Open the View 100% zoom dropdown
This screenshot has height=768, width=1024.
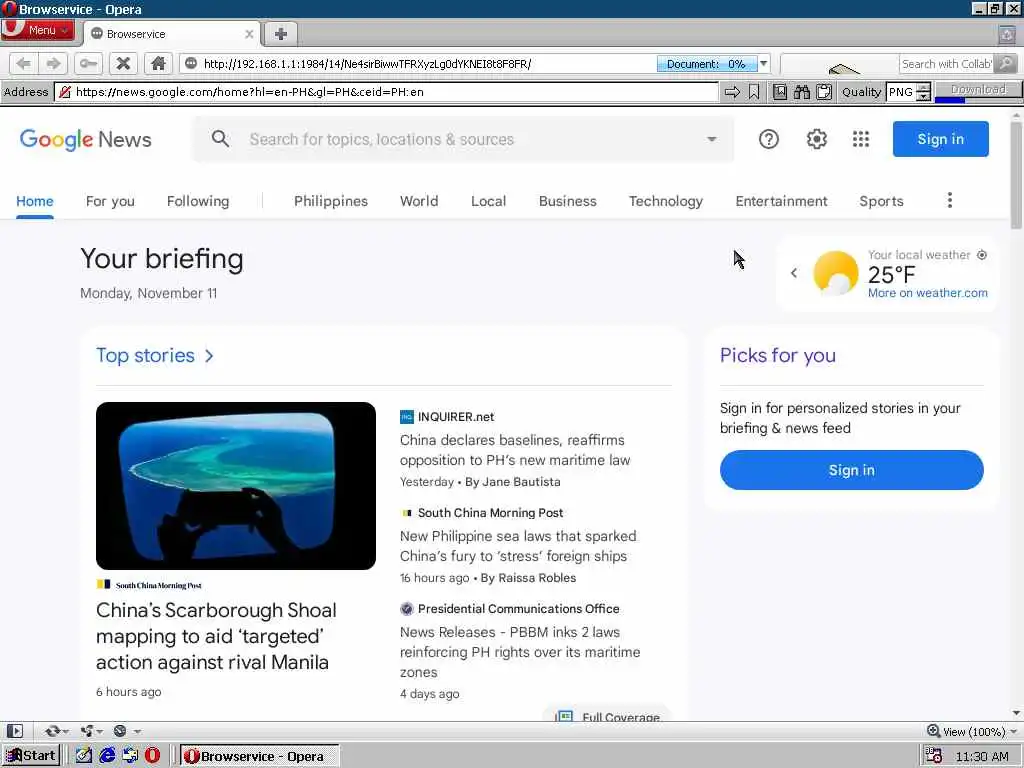[x=972, y=731]
